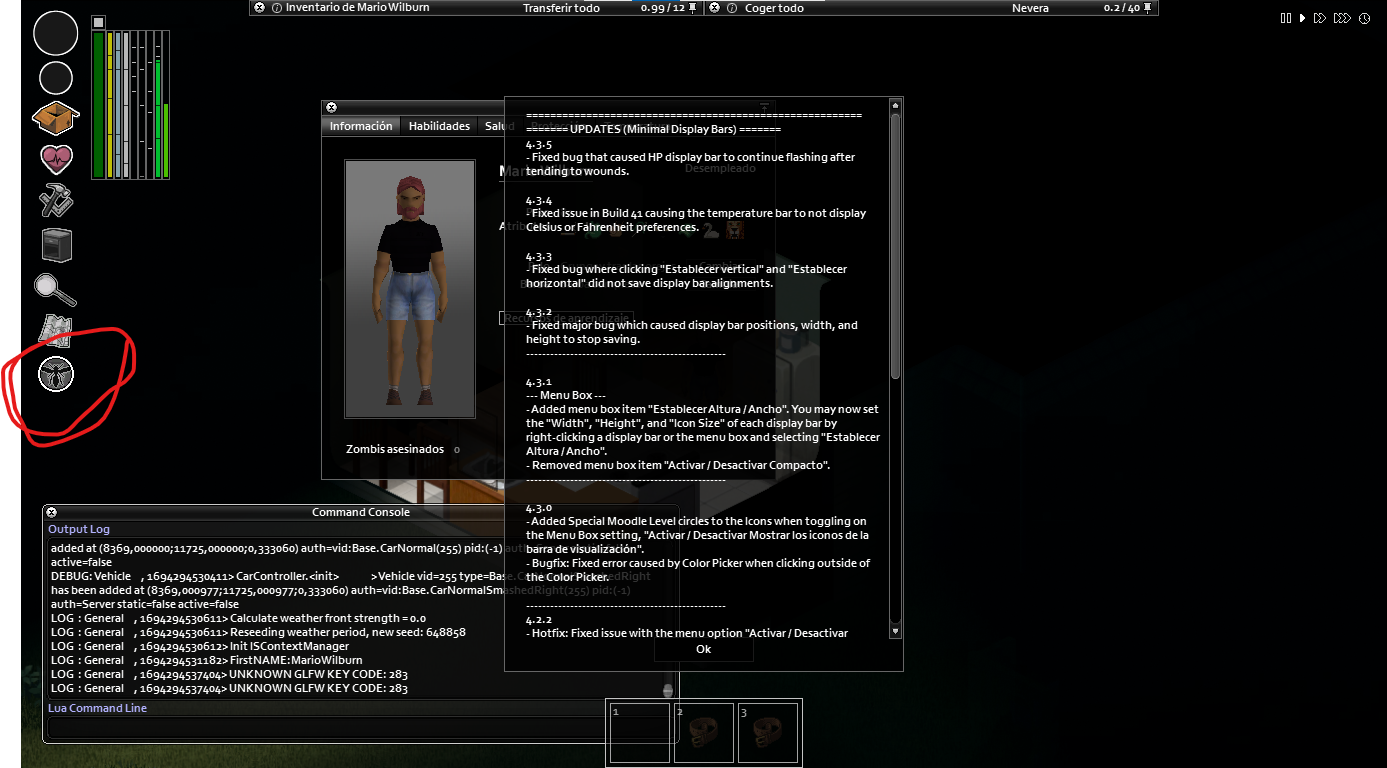Click the 4.3.2 version heading
This screenshot has width=1387, height=768.
click(x=538, y=313)
